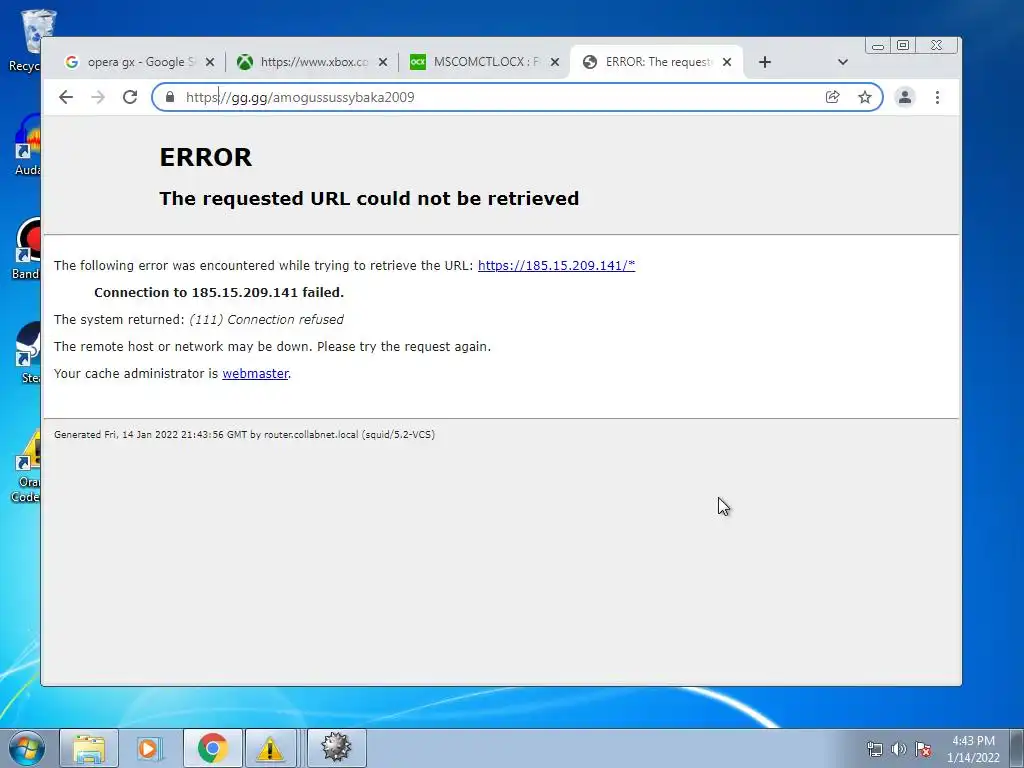Screen dimensions: 1024x768
Task: Open a new tab
Action: coord(765,62)
